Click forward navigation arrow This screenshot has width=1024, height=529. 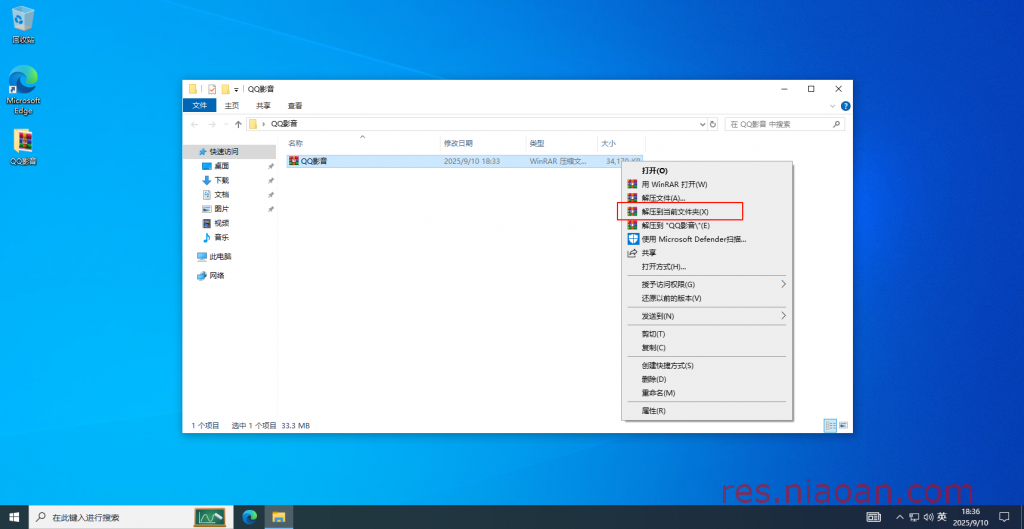point(212,124)
